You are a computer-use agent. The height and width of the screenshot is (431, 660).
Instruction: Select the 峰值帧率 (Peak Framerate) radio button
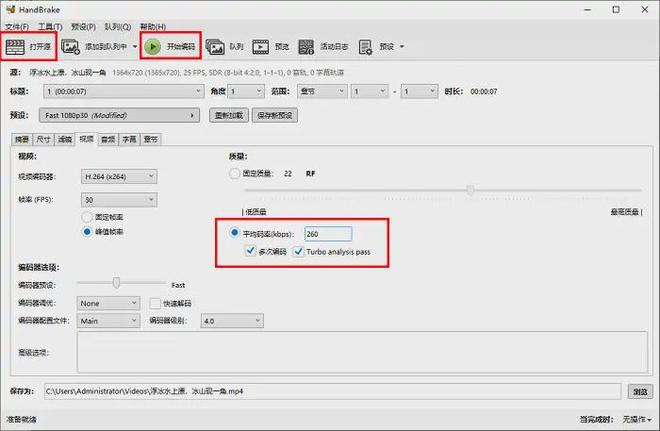click(x=87, y=232)
